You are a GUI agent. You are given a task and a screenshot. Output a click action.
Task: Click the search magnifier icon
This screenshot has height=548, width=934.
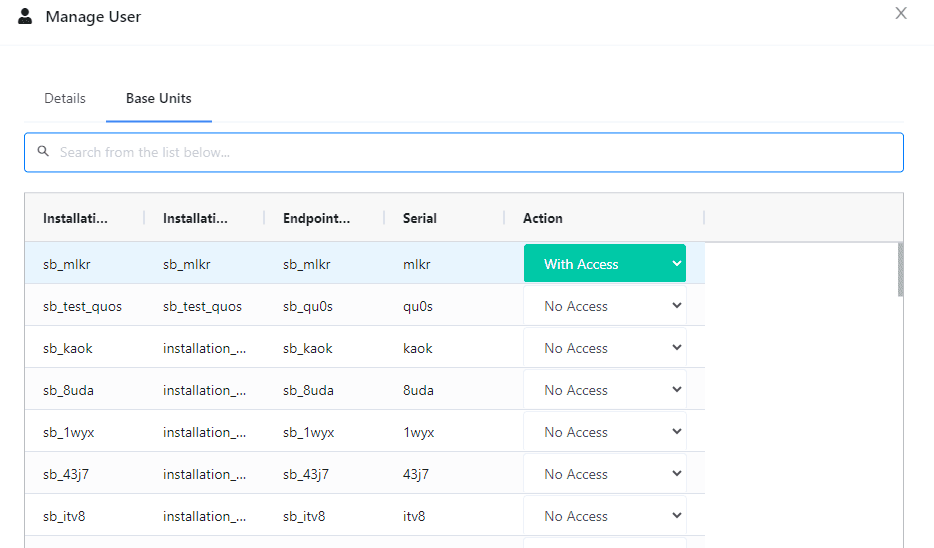tap(43, 151)
